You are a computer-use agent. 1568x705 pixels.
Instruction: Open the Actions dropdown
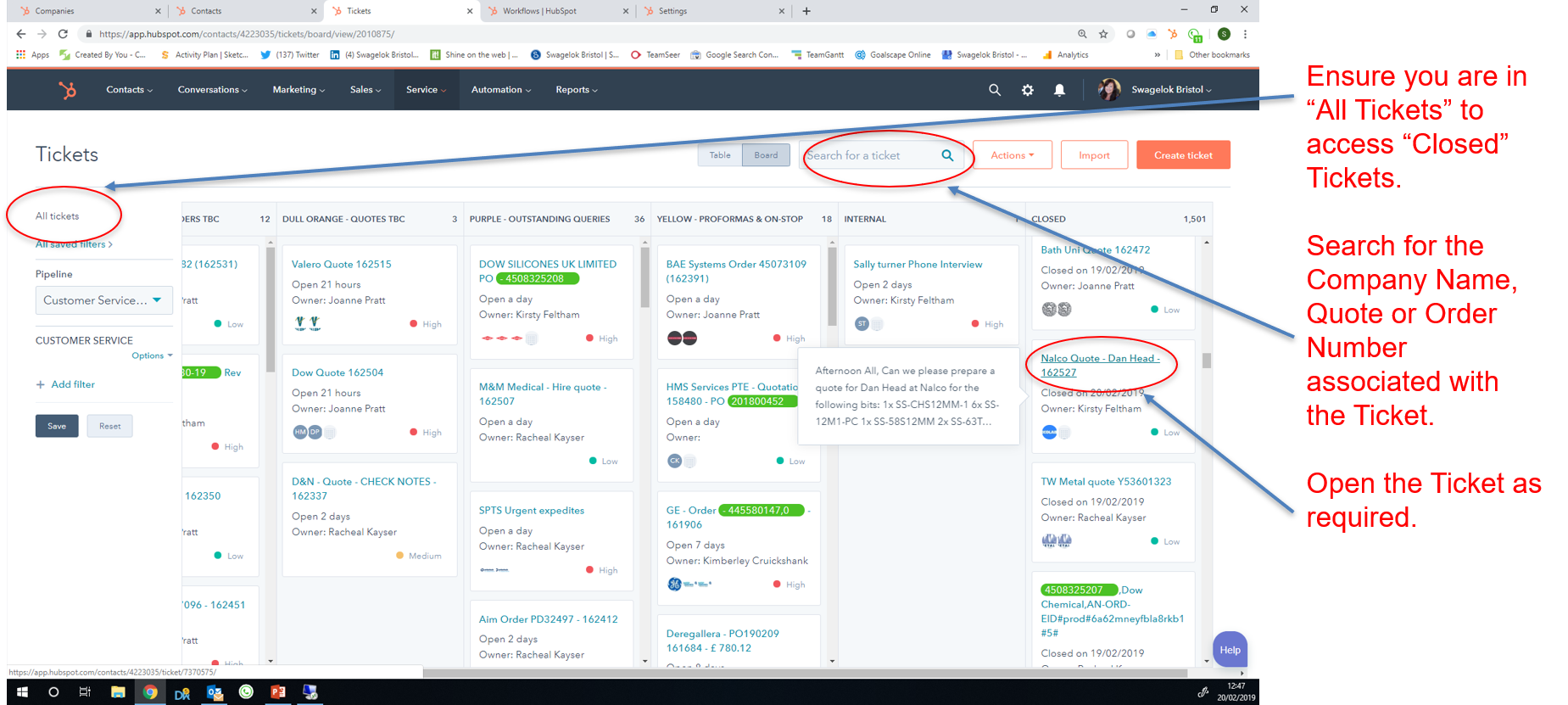point(1013,155)
